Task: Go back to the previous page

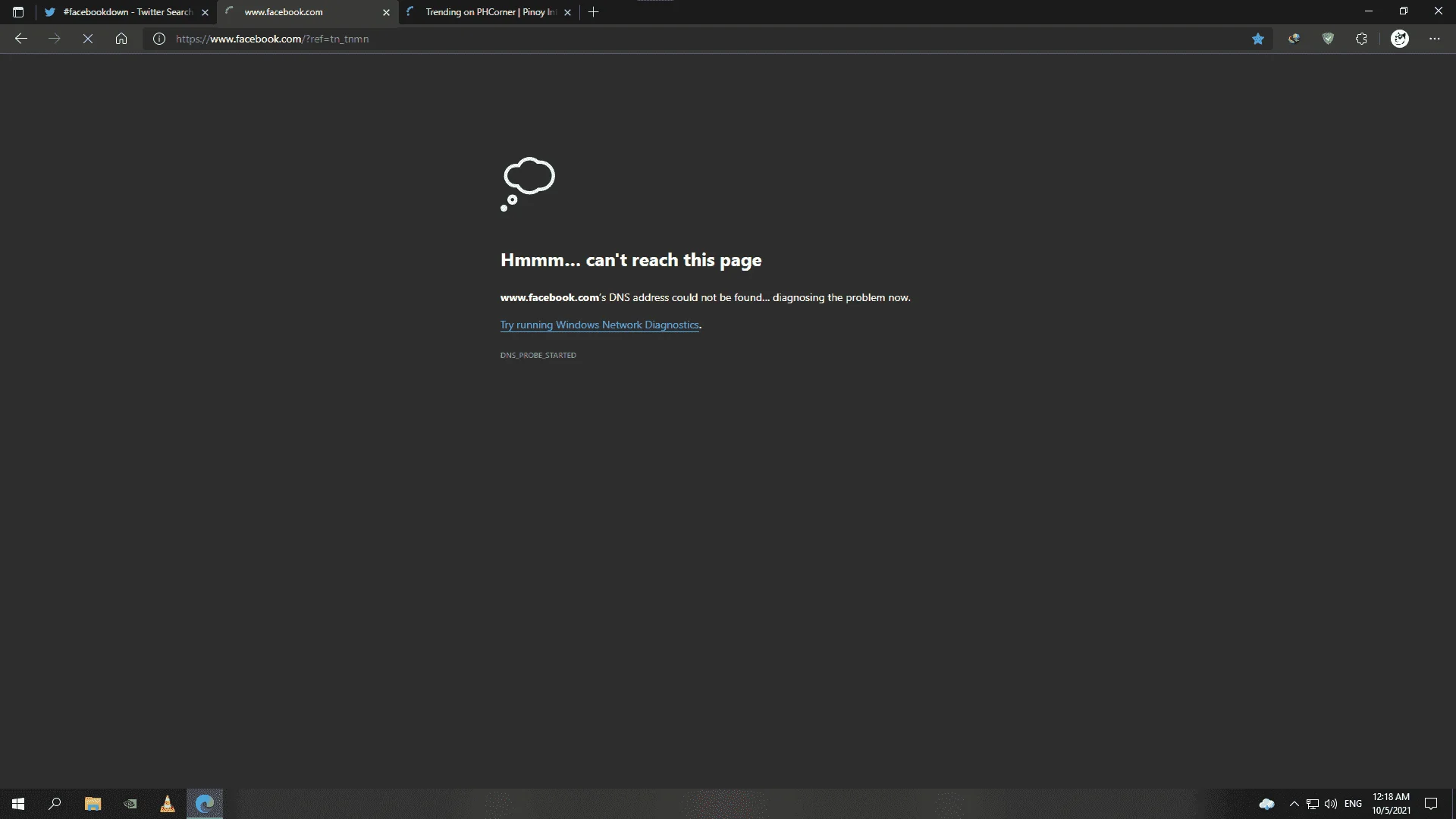Action: (21, 39)
